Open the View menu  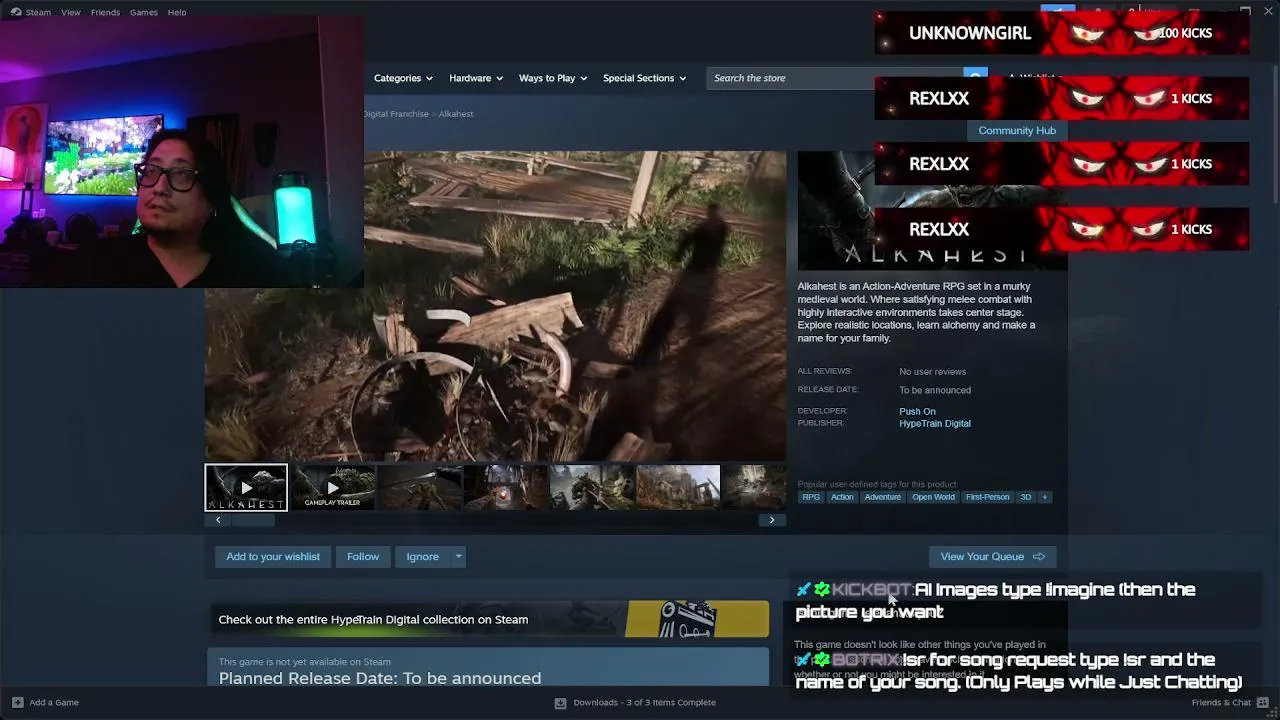(71, 12)
